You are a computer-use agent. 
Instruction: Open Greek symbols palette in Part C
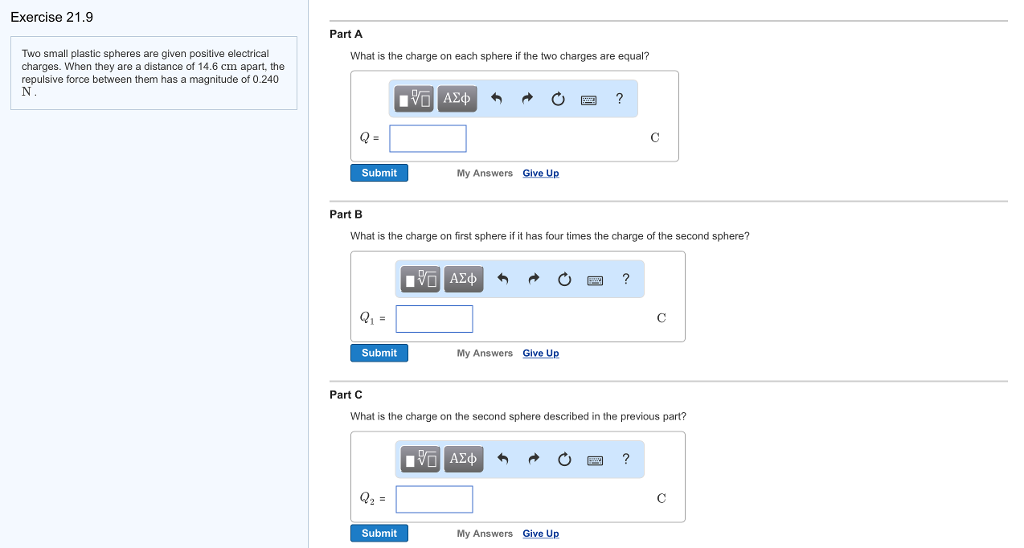(x=463, y=459)
